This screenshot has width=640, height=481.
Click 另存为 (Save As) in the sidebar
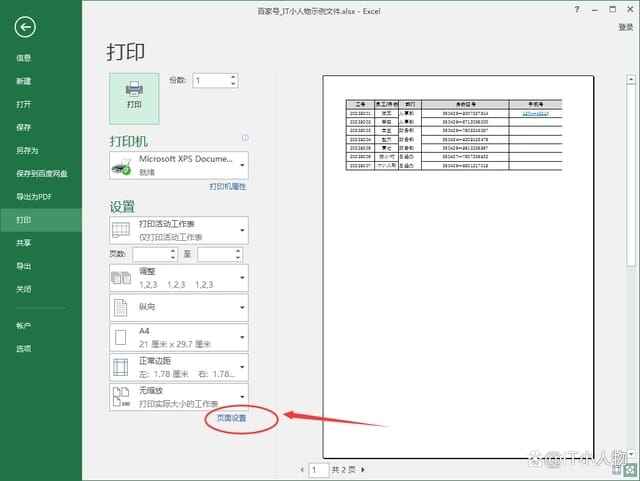pos(27,151)
